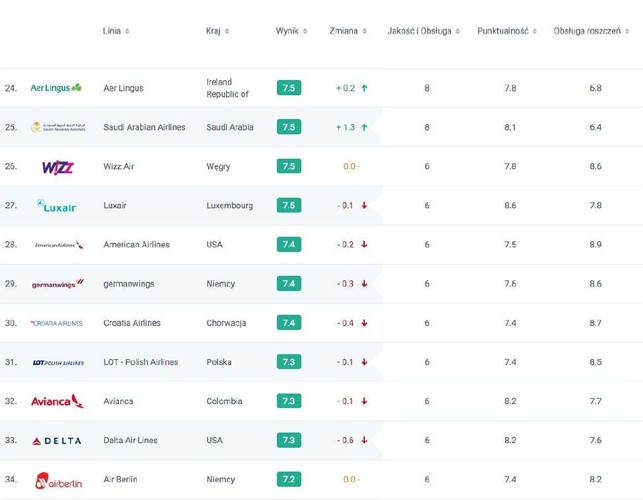Click the Wizz Air logo
643x500 pixels.
58,167
